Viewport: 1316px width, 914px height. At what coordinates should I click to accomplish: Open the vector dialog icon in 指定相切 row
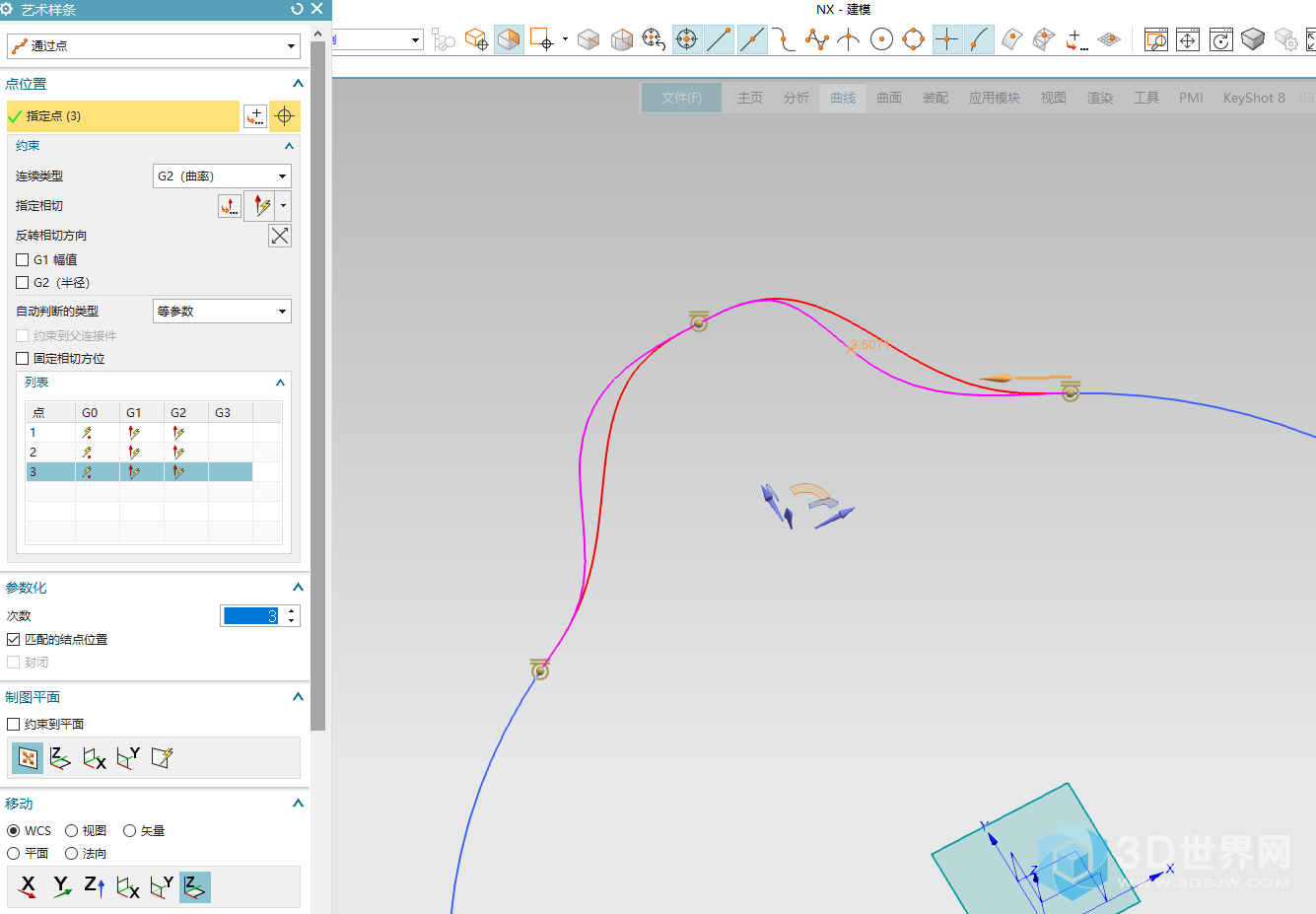[x=229, y=206]
